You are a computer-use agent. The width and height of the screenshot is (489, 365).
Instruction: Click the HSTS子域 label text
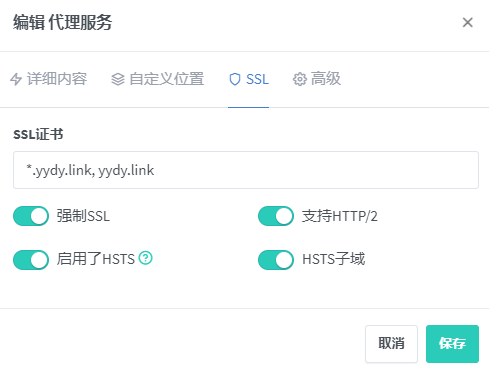(x=334, y=259)
